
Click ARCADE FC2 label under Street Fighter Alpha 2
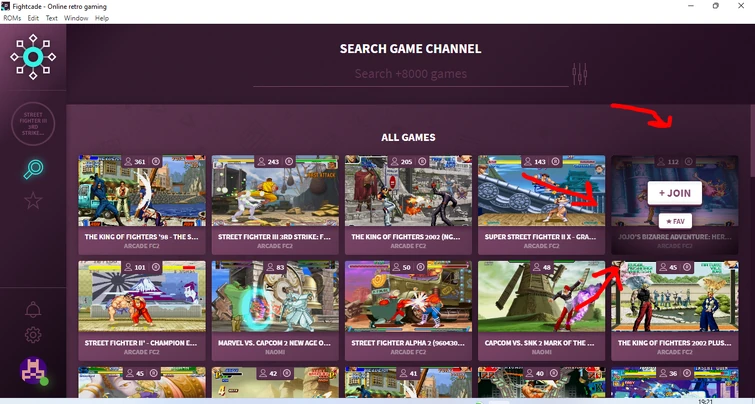coord(408,352)
